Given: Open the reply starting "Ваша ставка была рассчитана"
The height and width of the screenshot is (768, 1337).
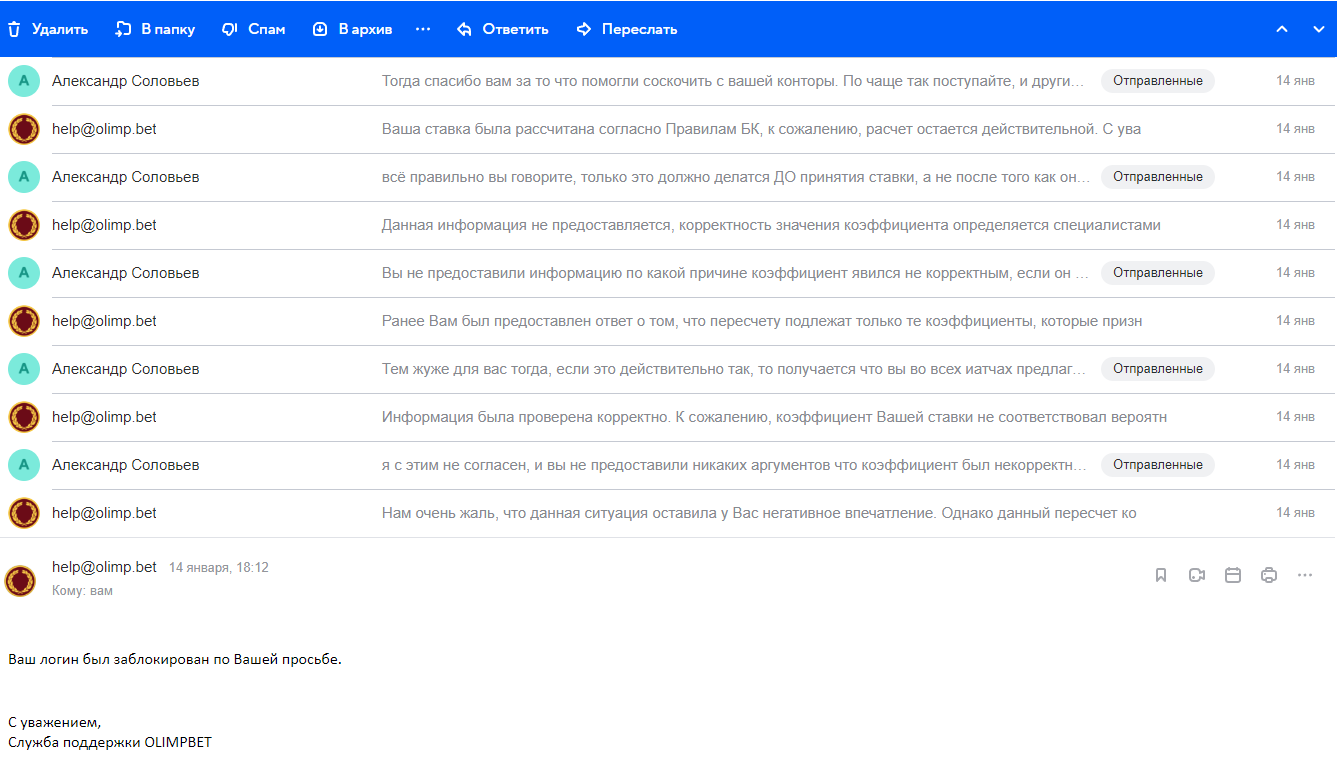Looking at the screenshot, I should click(760, 129).
